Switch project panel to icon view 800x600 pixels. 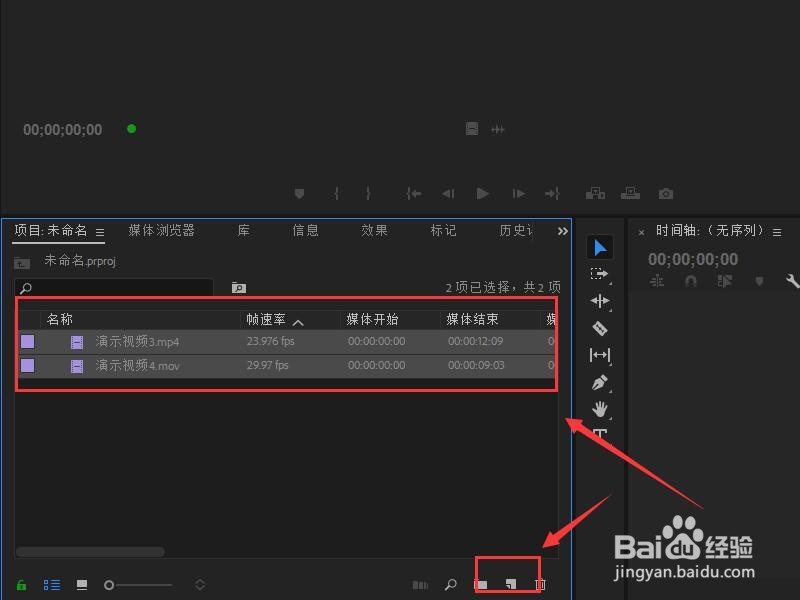pos(82,585)
